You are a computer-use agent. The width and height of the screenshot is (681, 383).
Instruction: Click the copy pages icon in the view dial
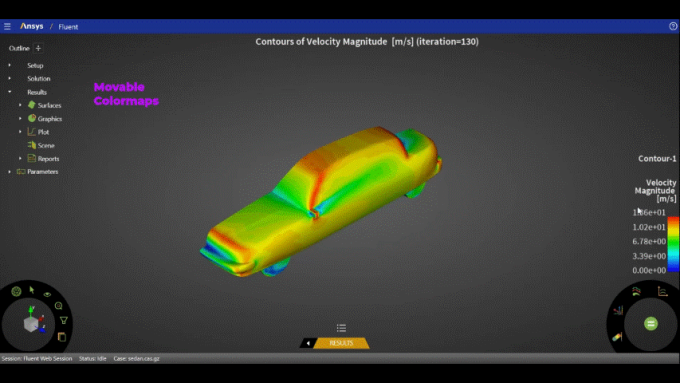point(62,337)
